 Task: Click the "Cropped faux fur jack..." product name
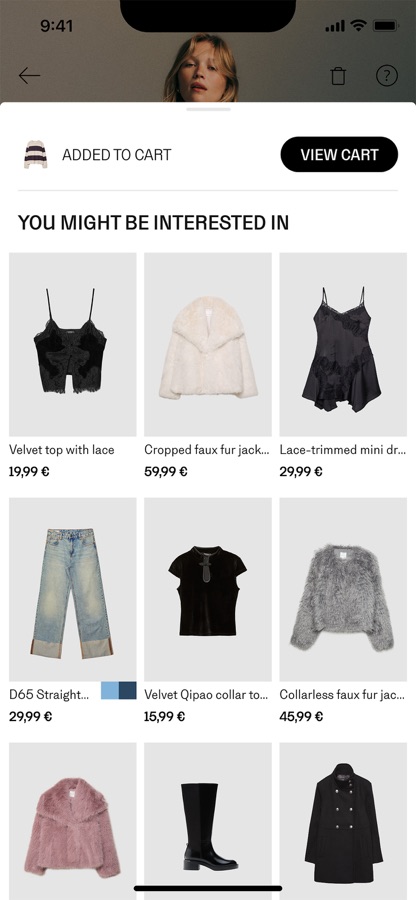207,450
